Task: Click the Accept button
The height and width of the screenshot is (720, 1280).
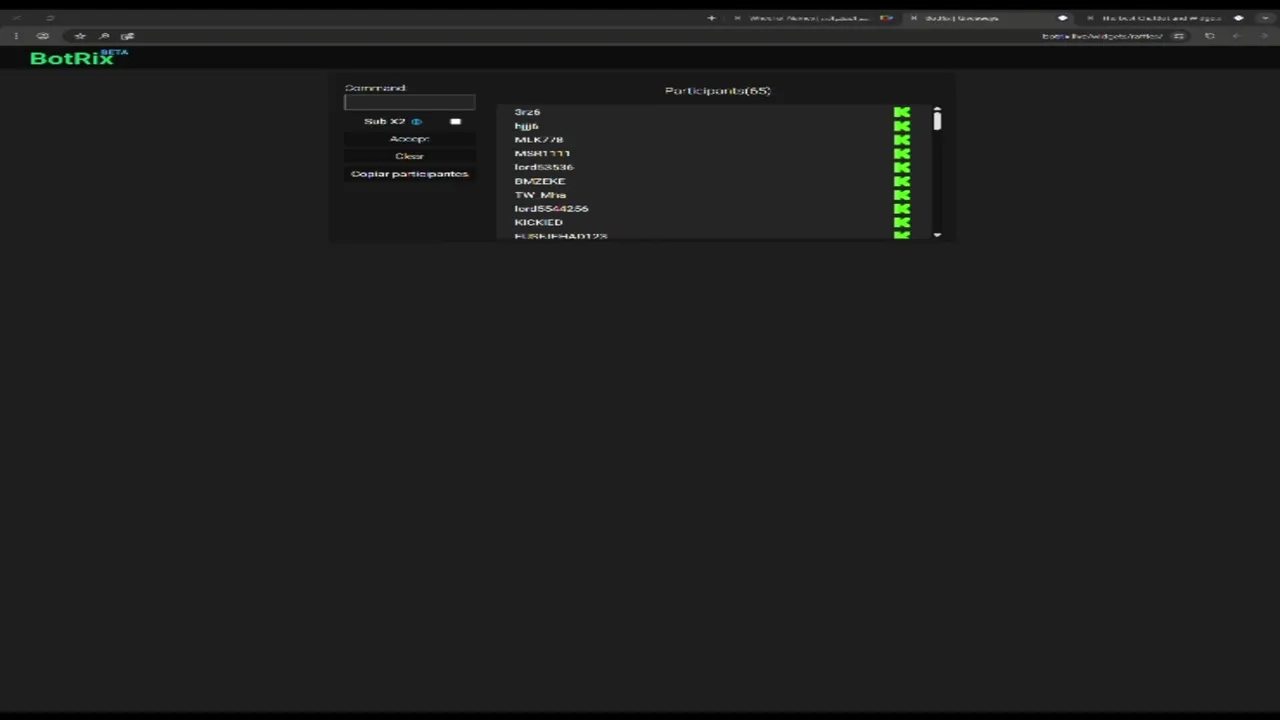Action: pos(409,139)
